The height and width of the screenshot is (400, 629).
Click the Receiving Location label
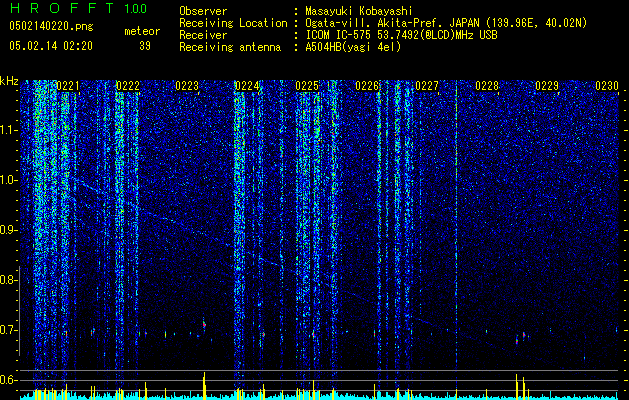pyautogui.click(x=233, y=23)
